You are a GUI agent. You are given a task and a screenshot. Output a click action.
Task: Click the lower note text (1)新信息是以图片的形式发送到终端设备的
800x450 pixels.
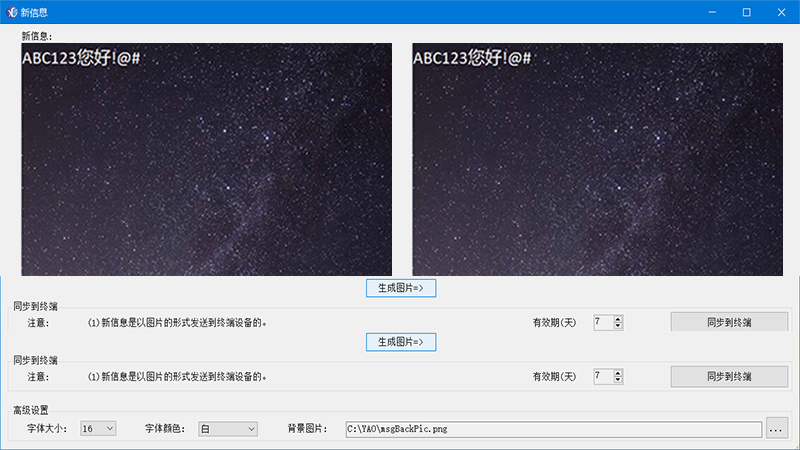[178, 377]
